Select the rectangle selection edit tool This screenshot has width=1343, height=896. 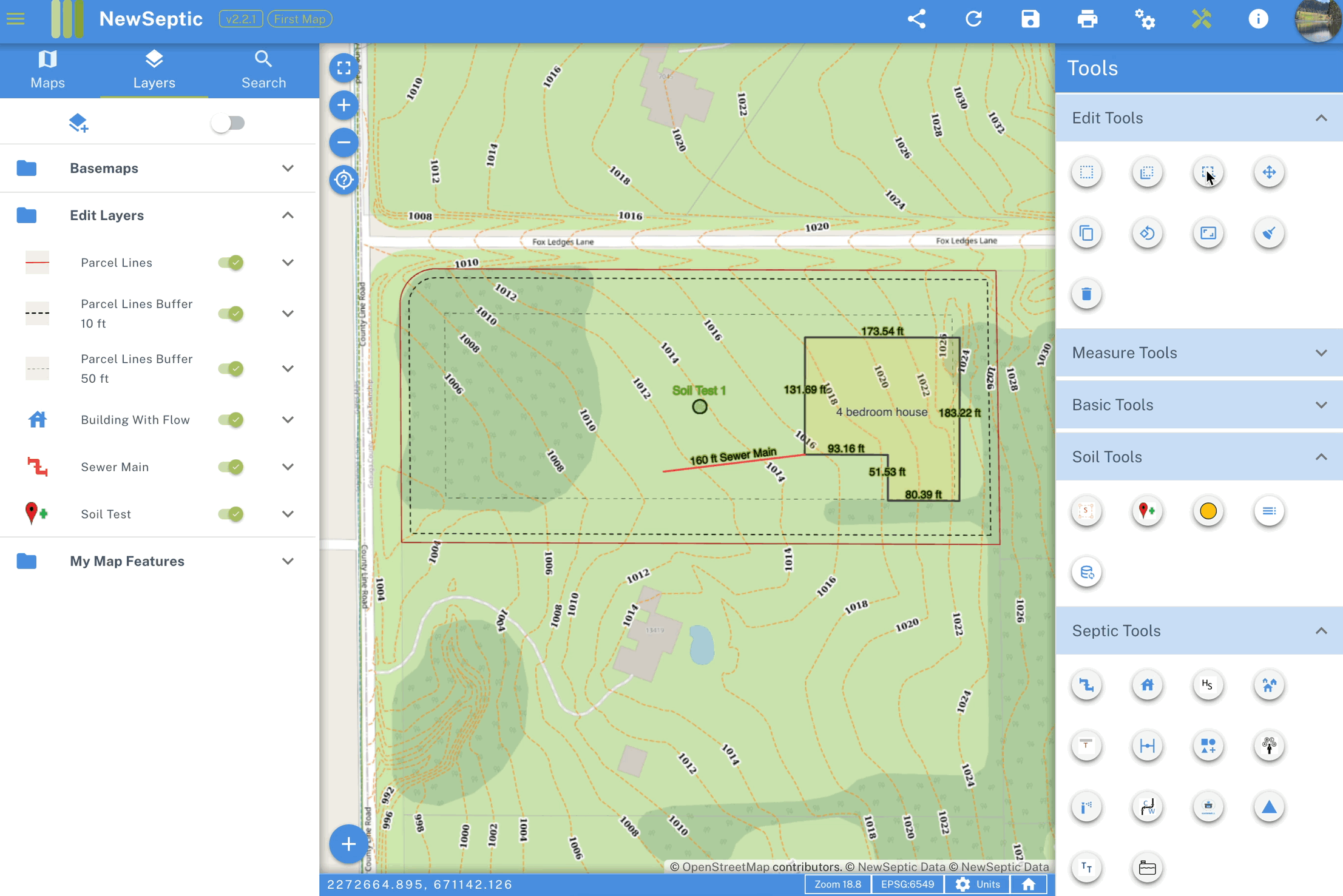[1086, 172]
